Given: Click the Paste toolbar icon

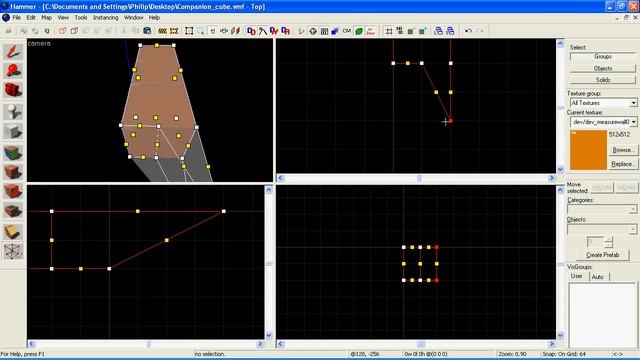Looking at the screenshot, I should click(147, 31).
